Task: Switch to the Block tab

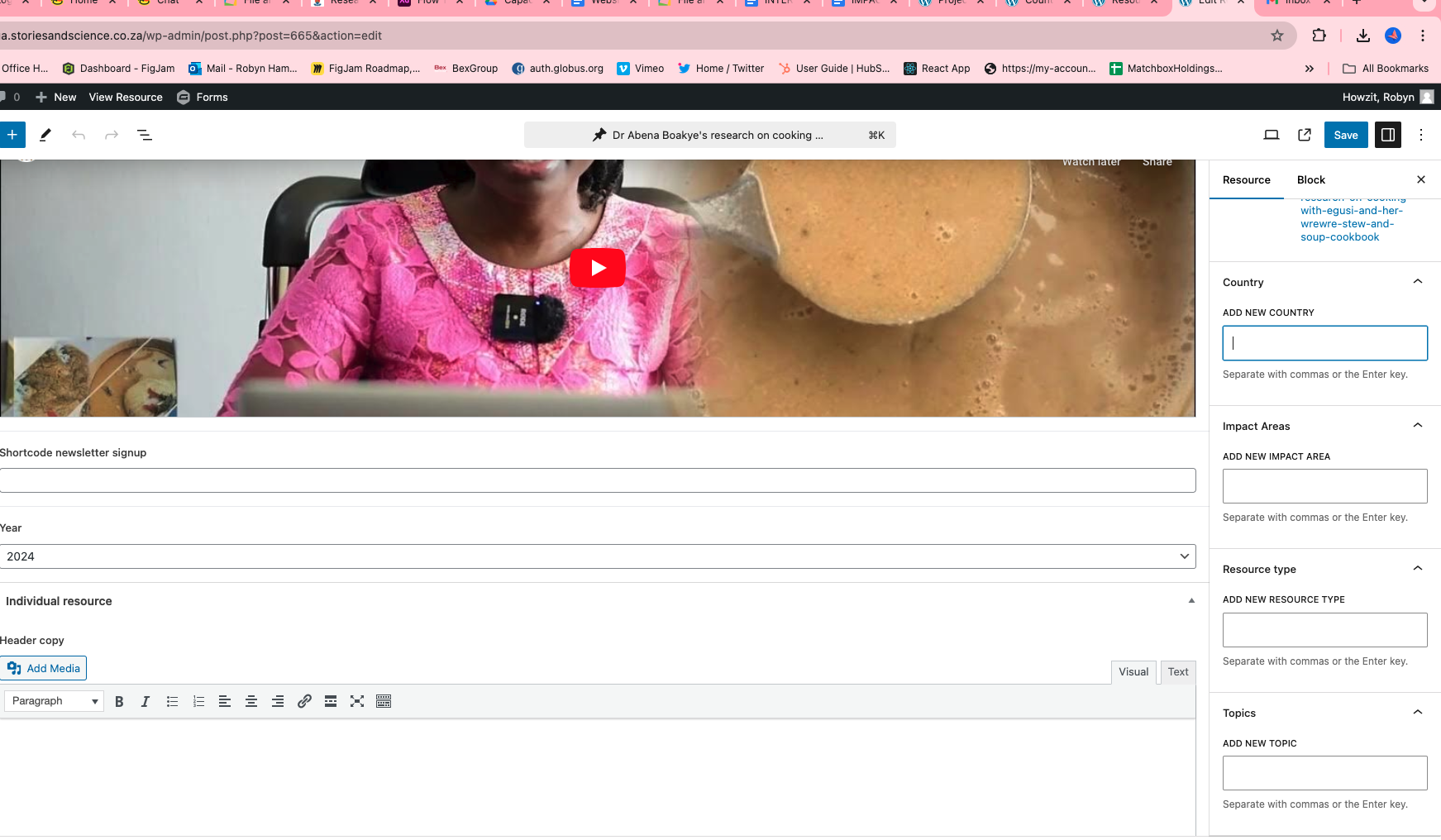Action: pos(1310,180)
